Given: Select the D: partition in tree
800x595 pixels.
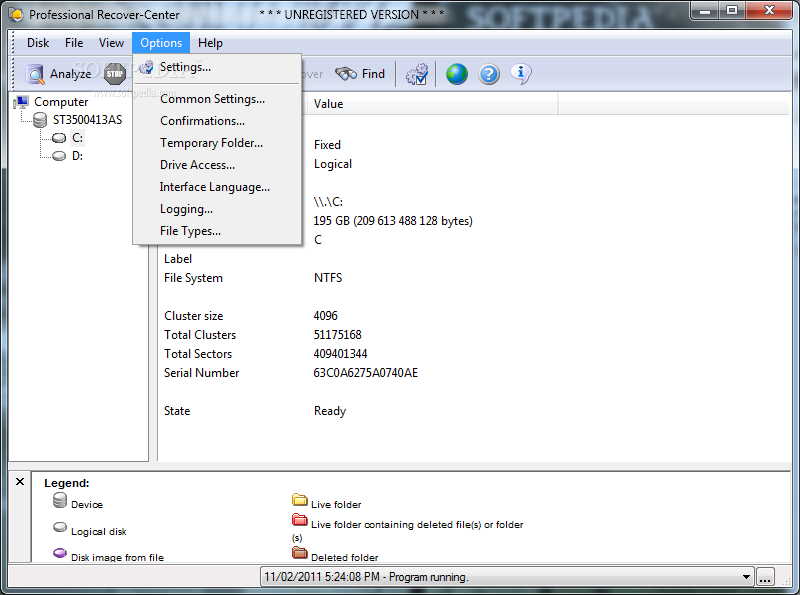Looking at the screenshot, I should [77, 156].
